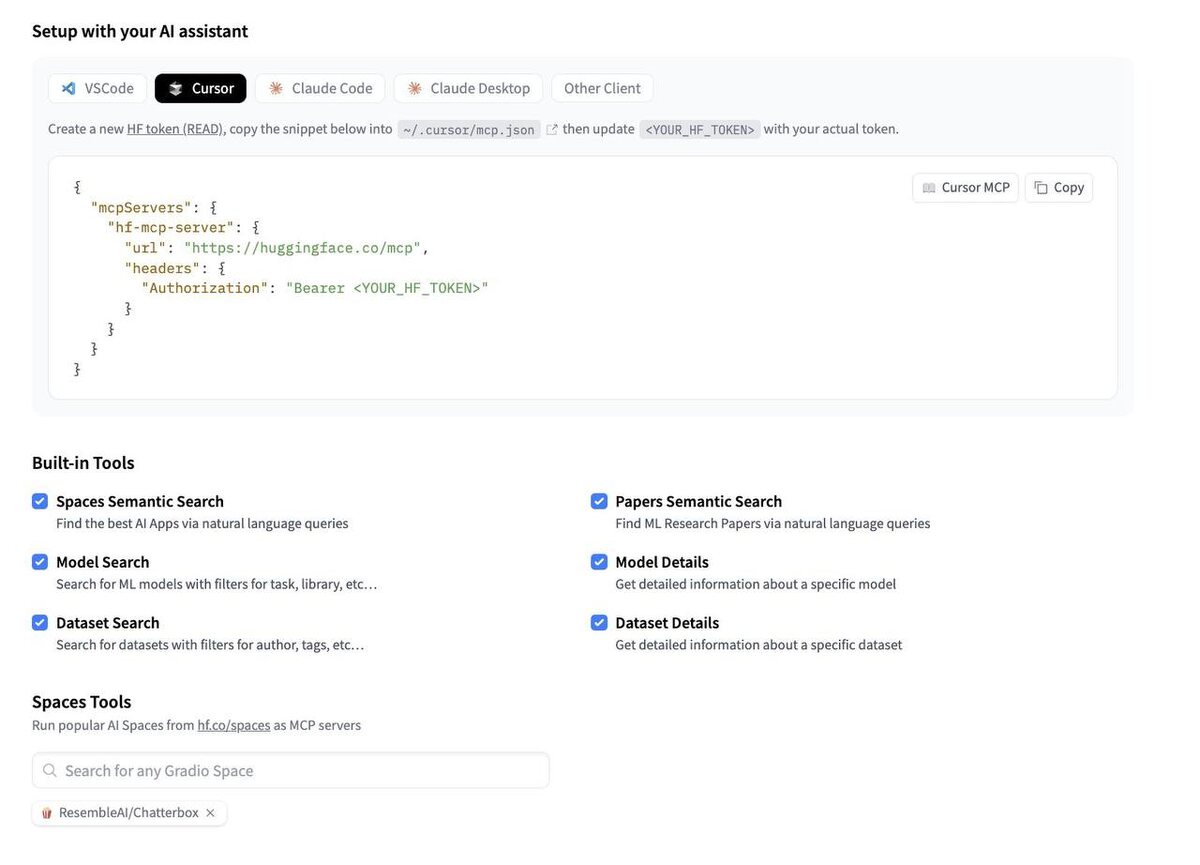
Task: Click the Claude Desktop starburst icon
Action: pos(415,88)
